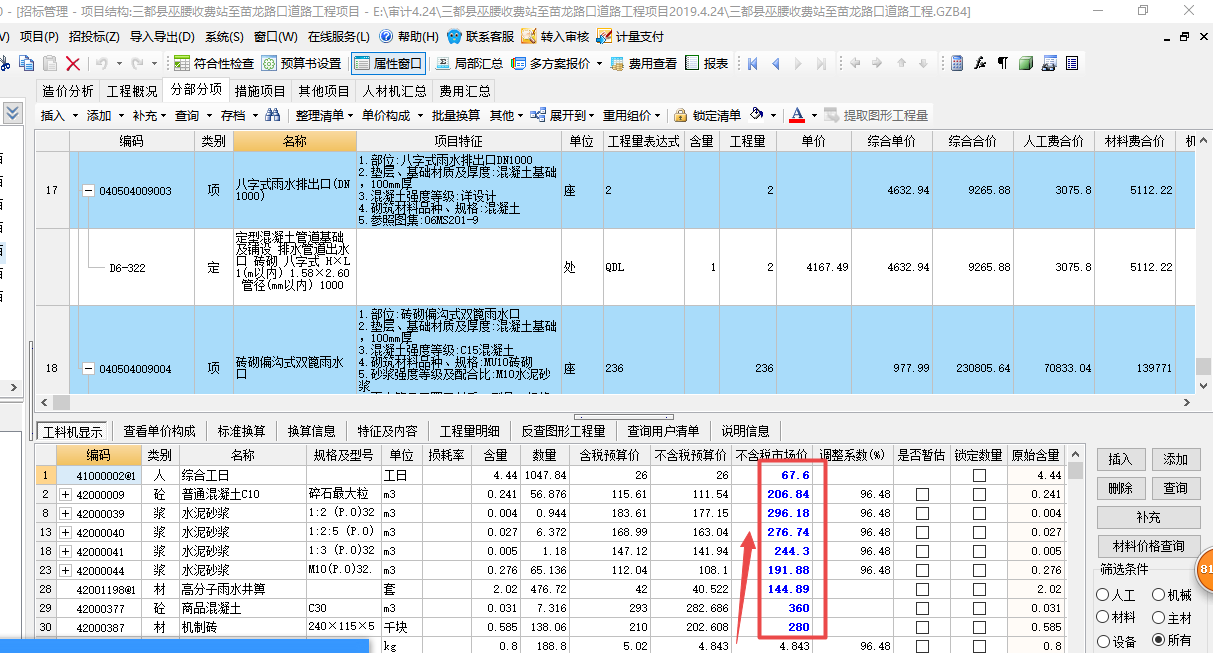Open the 系统(S) menu
The width and height of the screenshot is (1213, 653).
click(x=224, y=37)
